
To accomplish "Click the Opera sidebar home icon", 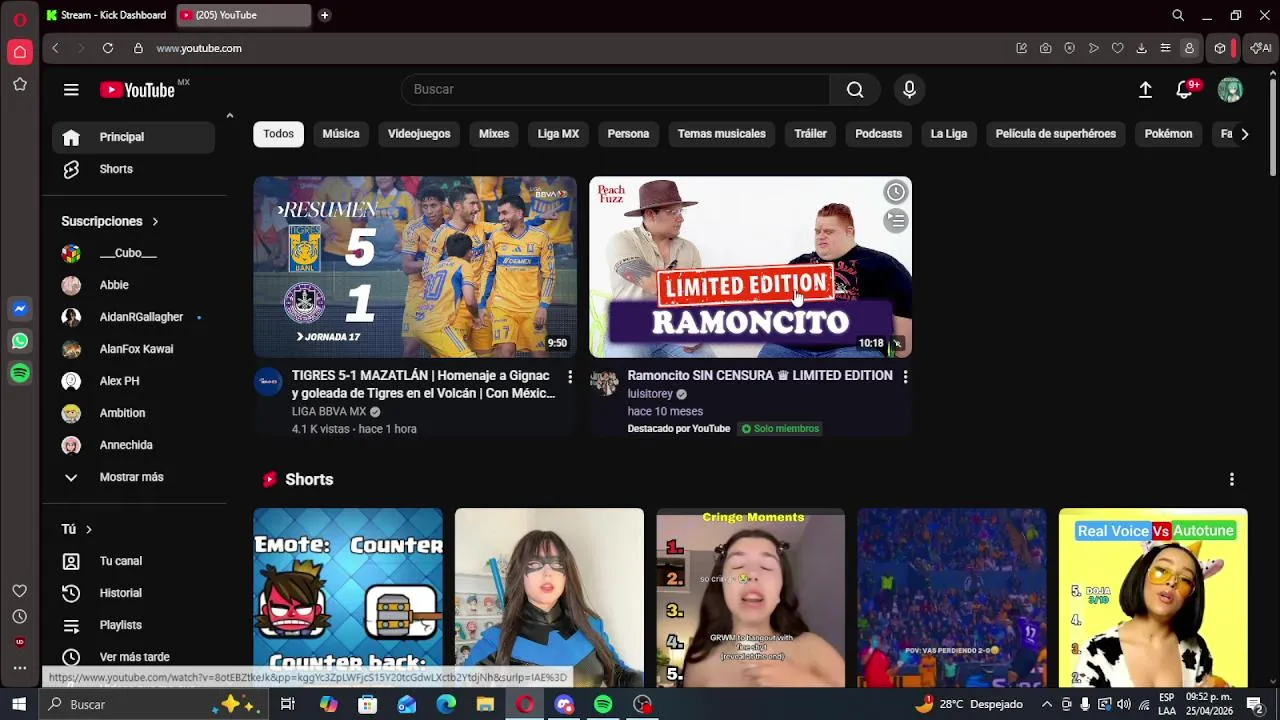I will coord(19,52).
